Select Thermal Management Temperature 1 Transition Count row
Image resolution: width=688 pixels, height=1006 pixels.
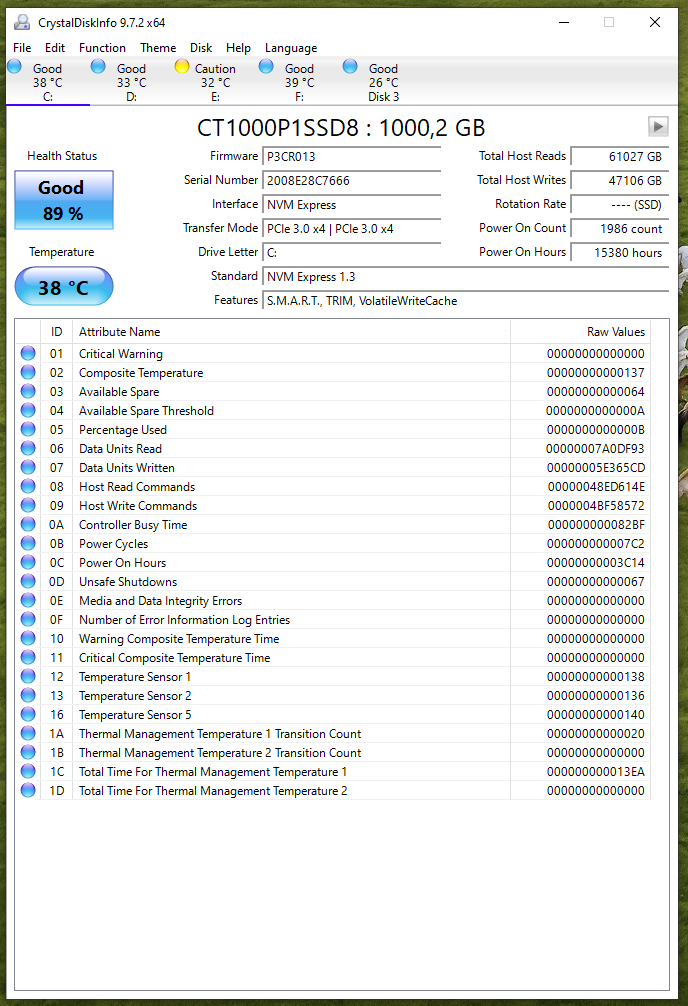click(332, 733)
